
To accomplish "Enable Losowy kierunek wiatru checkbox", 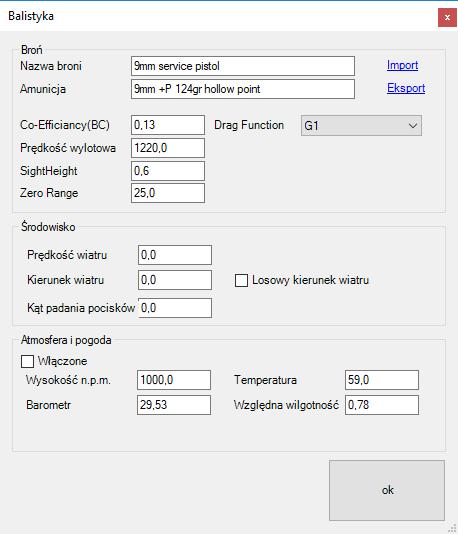I will pos(241,281).
